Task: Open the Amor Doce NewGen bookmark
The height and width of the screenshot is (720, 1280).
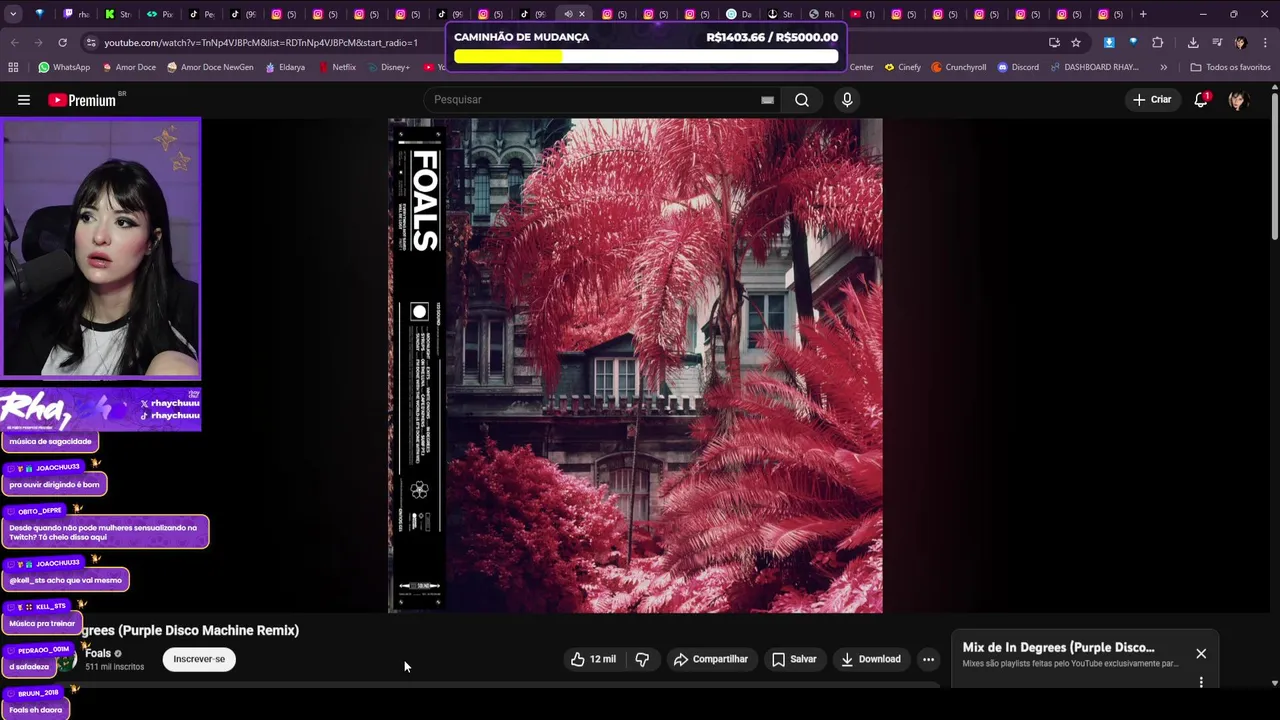Action: coord(210,67)
